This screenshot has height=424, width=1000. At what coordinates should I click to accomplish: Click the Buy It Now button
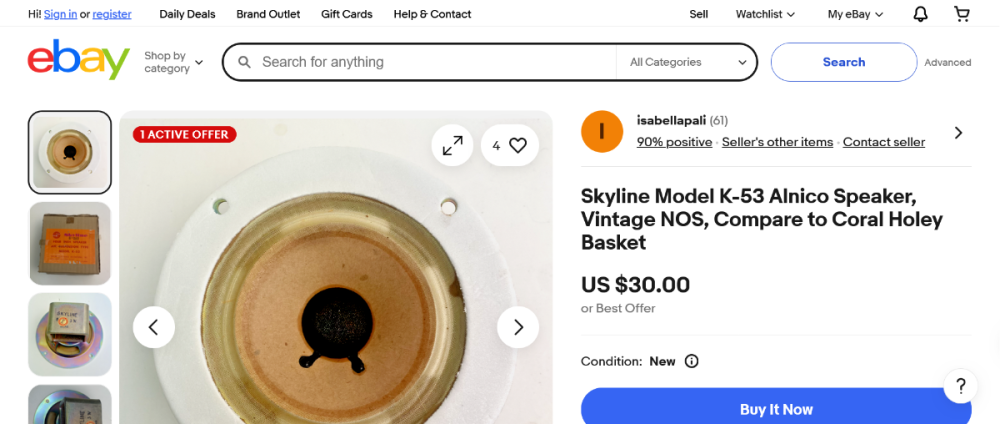776,409
